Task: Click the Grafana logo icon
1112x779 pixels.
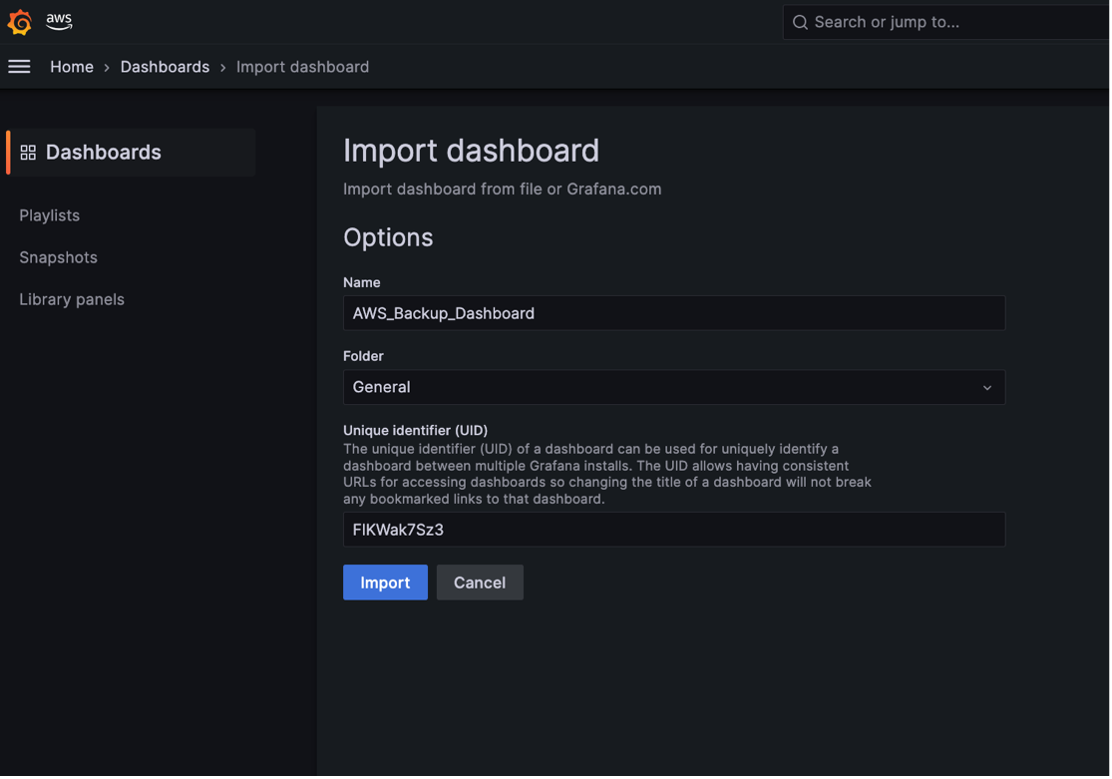Action: coord(20,22)
